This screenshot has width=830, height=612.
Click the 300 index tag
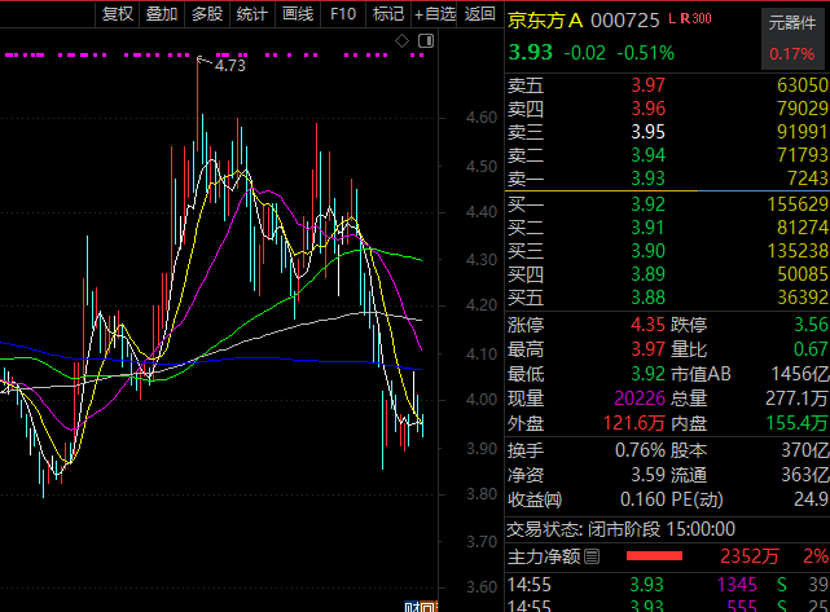pyautogui.click(x=702, y=19)
